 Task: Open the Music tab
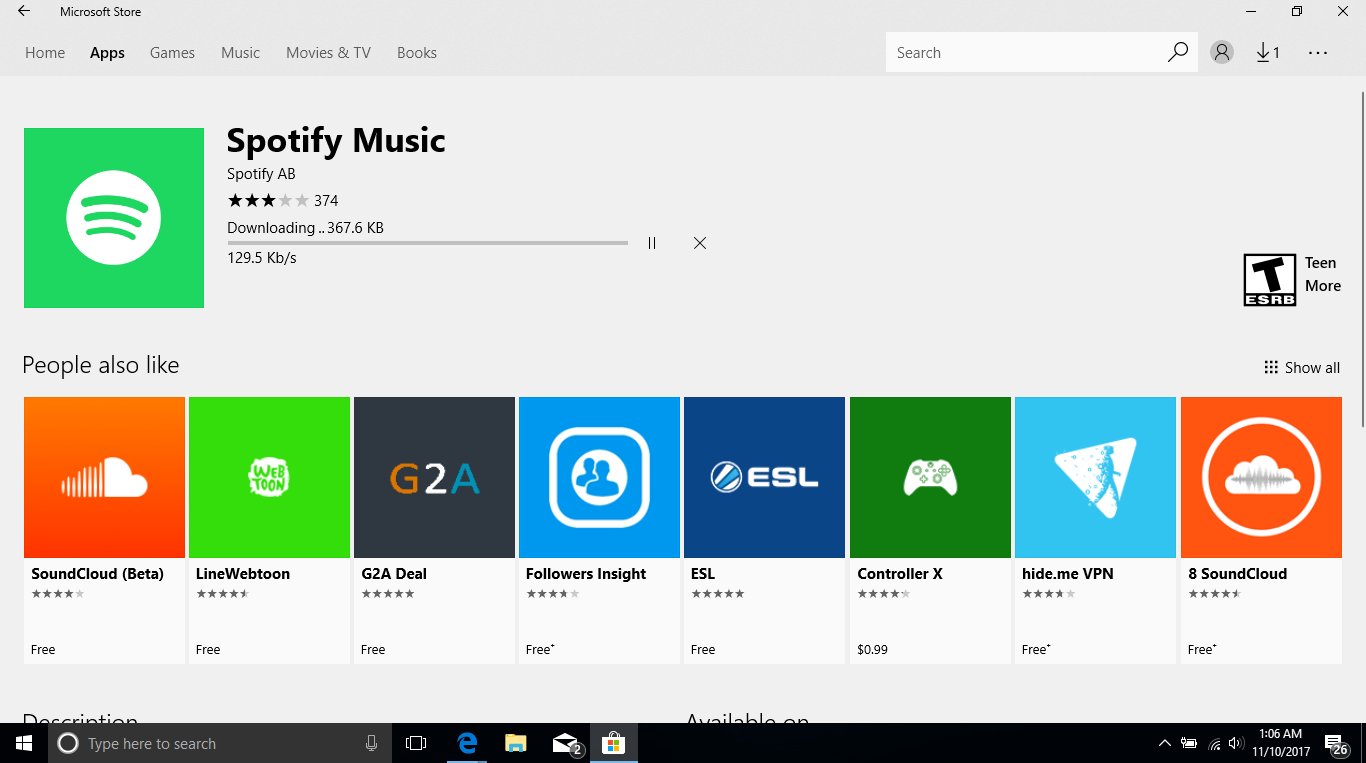[x=240, y=53]
